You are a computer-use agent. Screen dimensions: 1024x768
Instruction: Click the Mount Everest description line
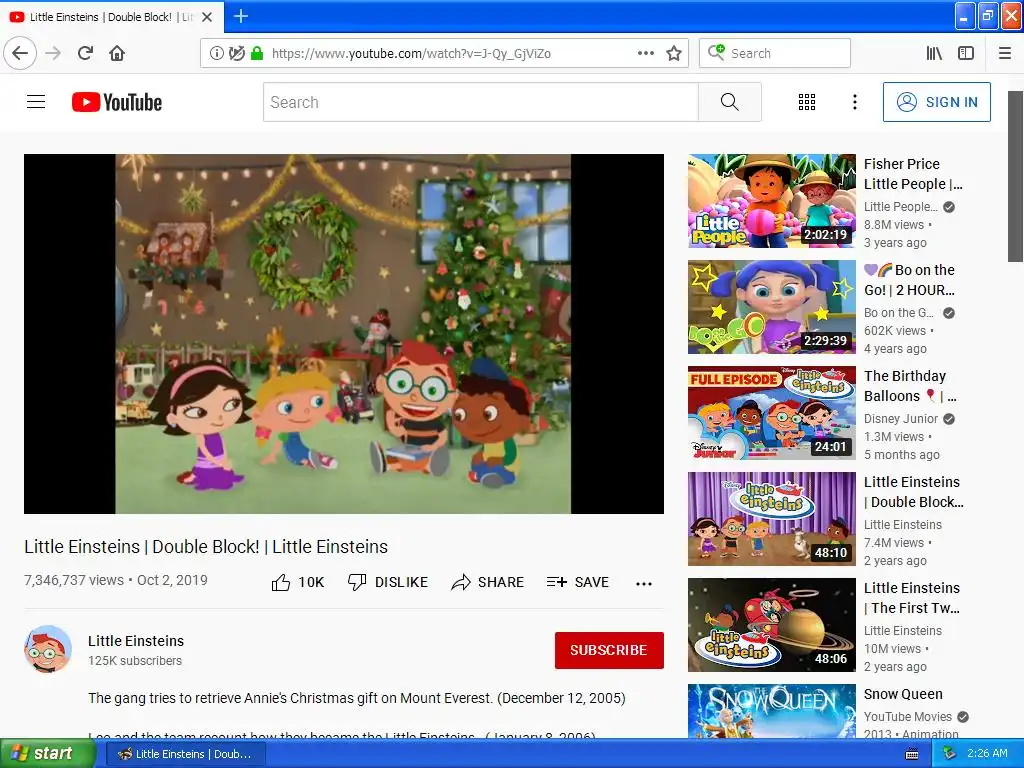(357, 698)
